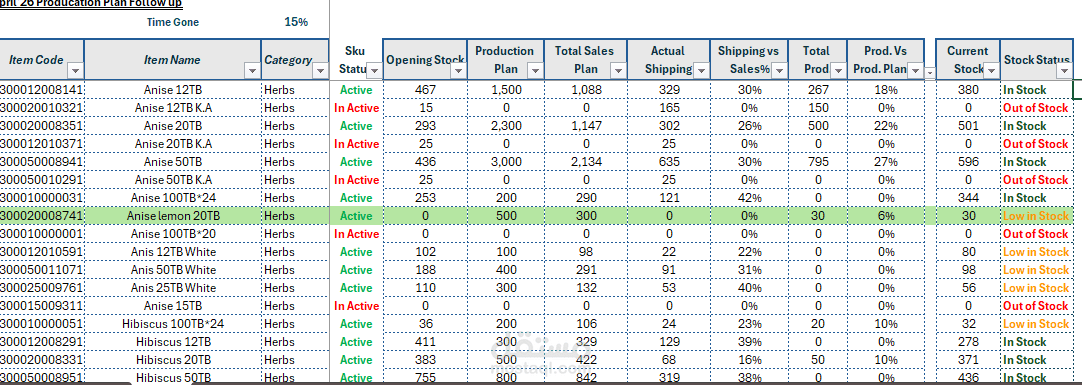This screenshot has width=1082, height=385.
Task: Select the Anise 100TB*24 item name
Action: tap(173, 198)
